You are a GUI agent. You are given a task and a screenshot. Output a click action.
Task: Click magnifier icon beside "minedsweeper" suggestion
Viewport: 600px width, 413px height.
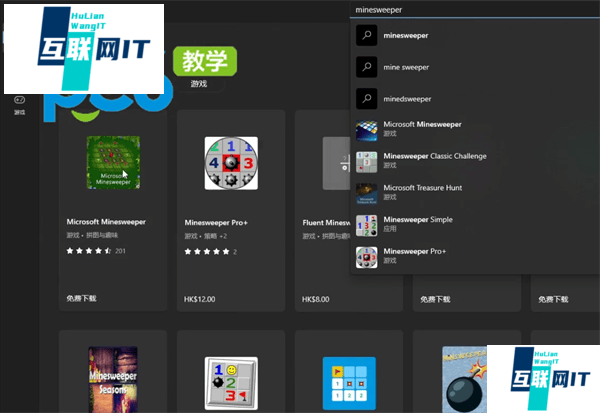coord(367,99)
